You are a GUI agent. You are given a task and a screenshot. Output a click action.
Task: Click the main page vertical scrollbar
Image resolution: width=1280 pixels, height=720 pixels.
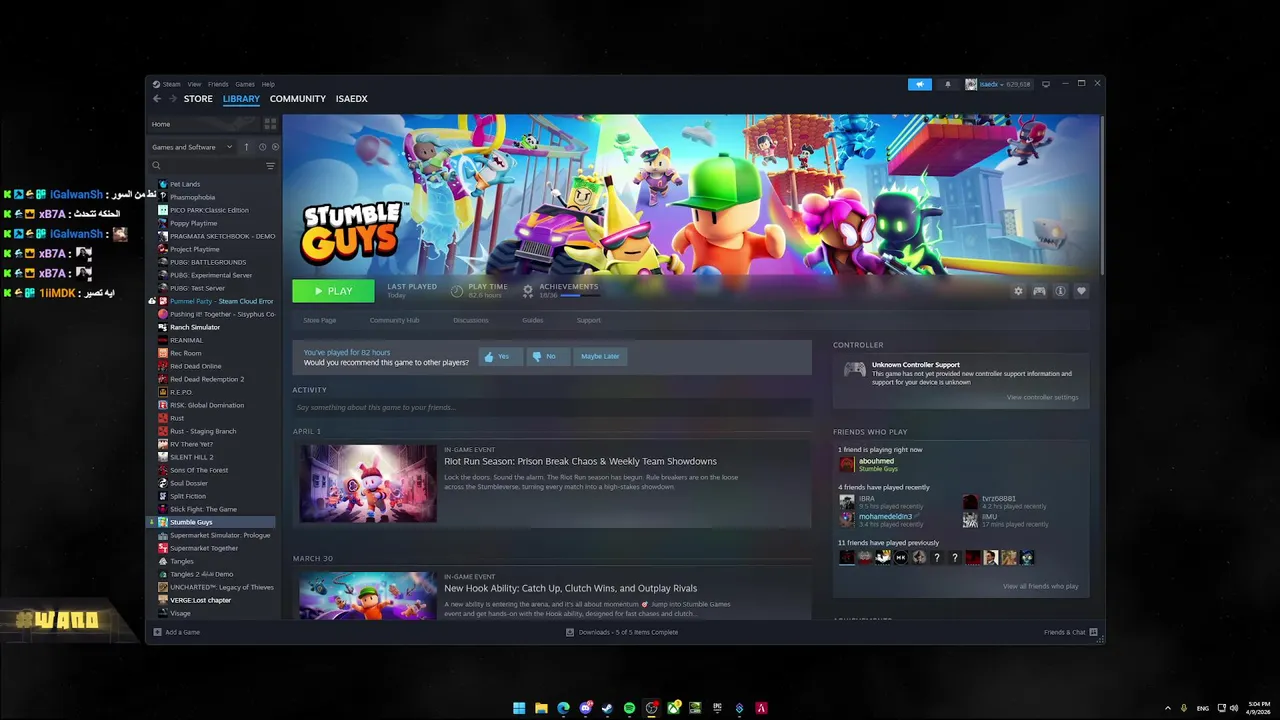pos(1102,195)
